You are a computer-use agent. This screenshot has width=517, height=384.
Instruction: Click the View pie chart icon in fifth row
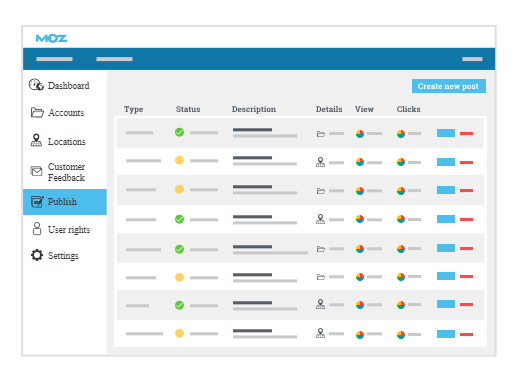360,249
